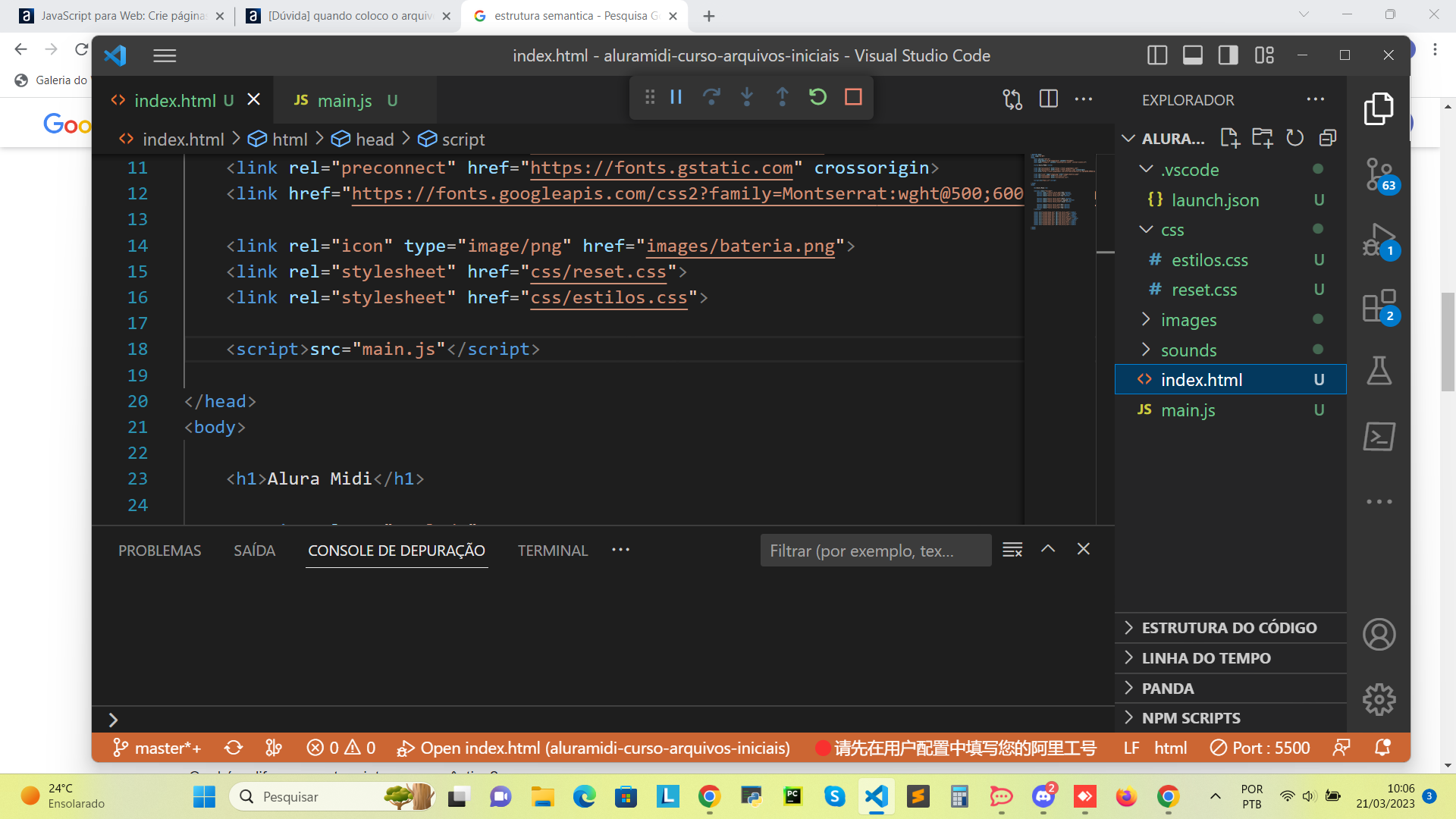
Task: Open estilos.css in explorer
Action: (1230, 260)
